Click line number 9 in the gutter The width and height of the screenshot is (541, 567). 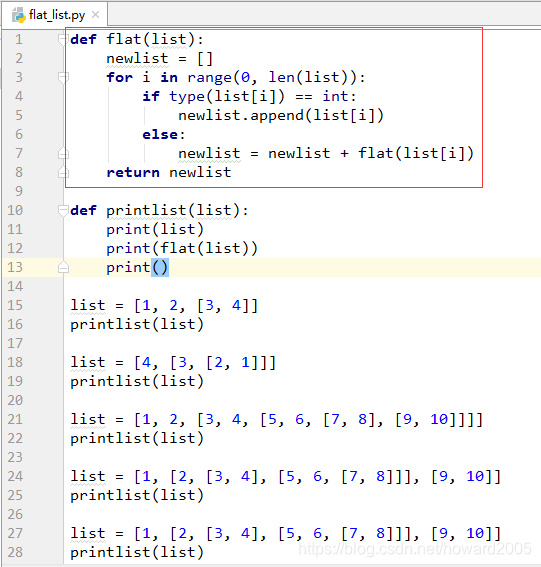tap(19, 191)
